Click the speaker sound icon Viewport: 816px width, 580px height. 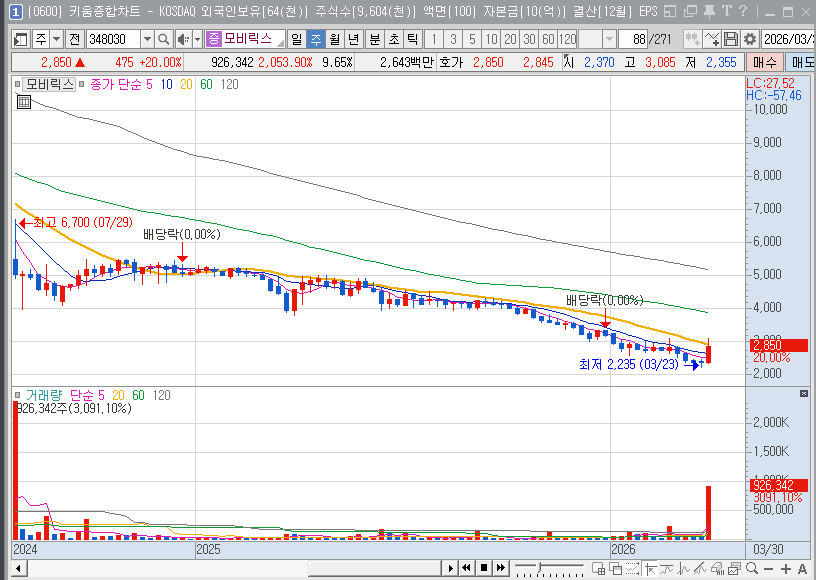pyautogui.click(x=183, y=39)
